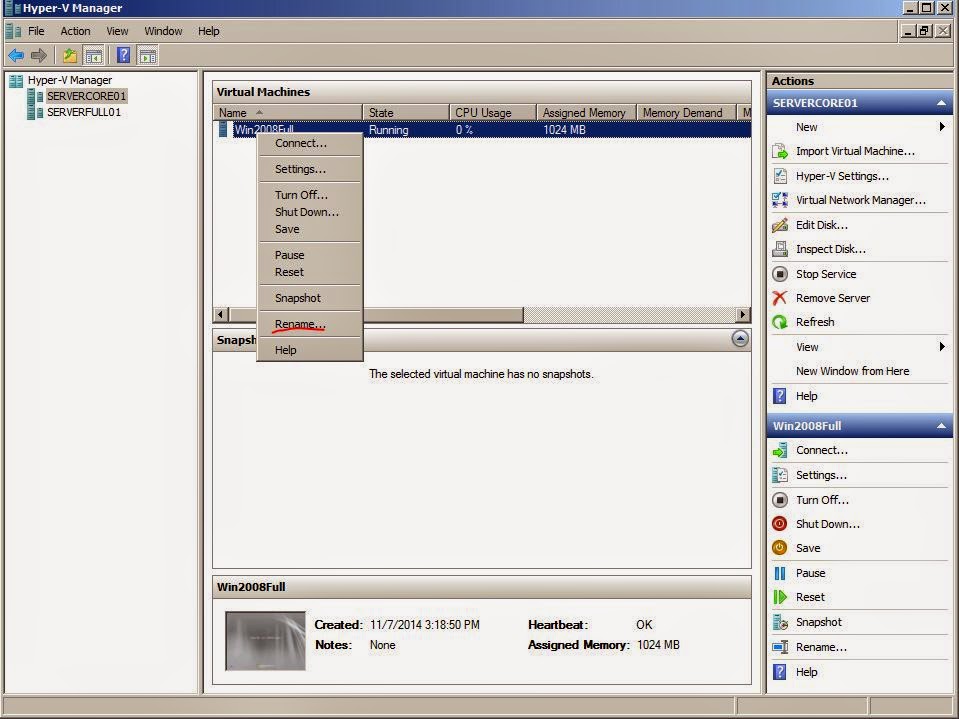Collapse the SERVERCORE01 actions section
Viewport: 959px width, 719px height.
(941, 103)
